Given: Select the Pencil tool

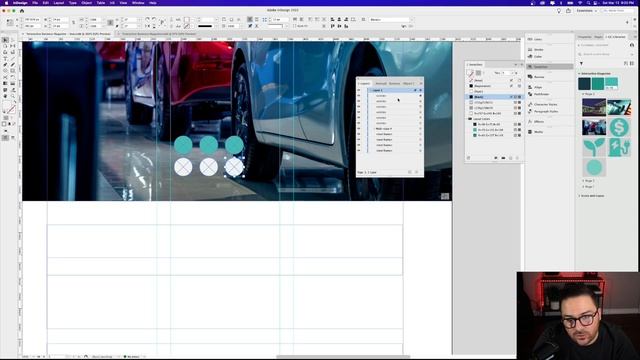Looking at the screenshot, I should pos(13,64).
